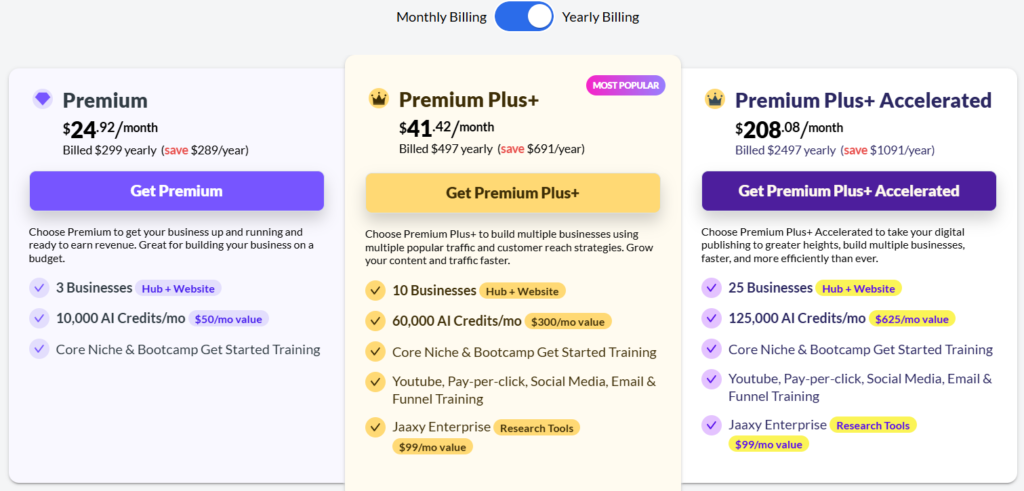Click the $50/mo value tag
1024x491 pixels.
pyautogui.click(x=230, y=319)
